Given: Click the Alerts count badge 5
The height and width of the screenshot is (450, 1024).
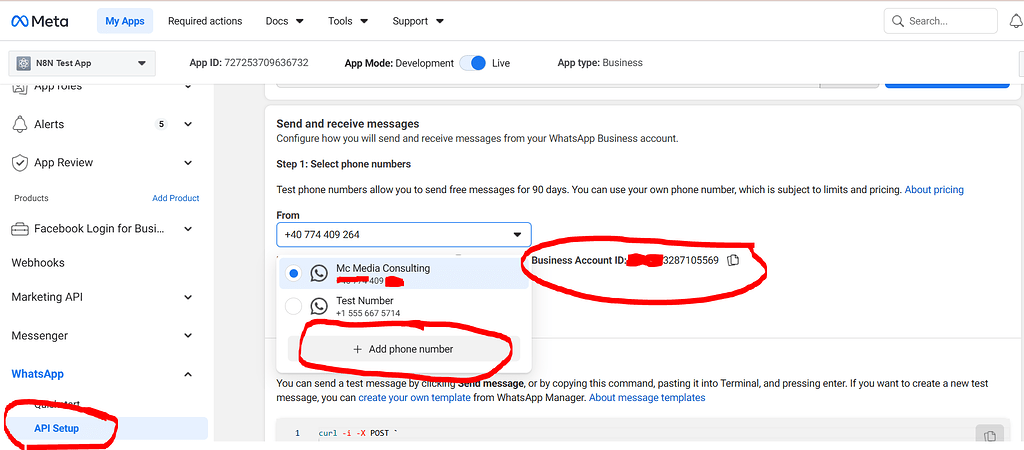Looking at the screenshot, I should pyautogui.click(x=161, y=124).
